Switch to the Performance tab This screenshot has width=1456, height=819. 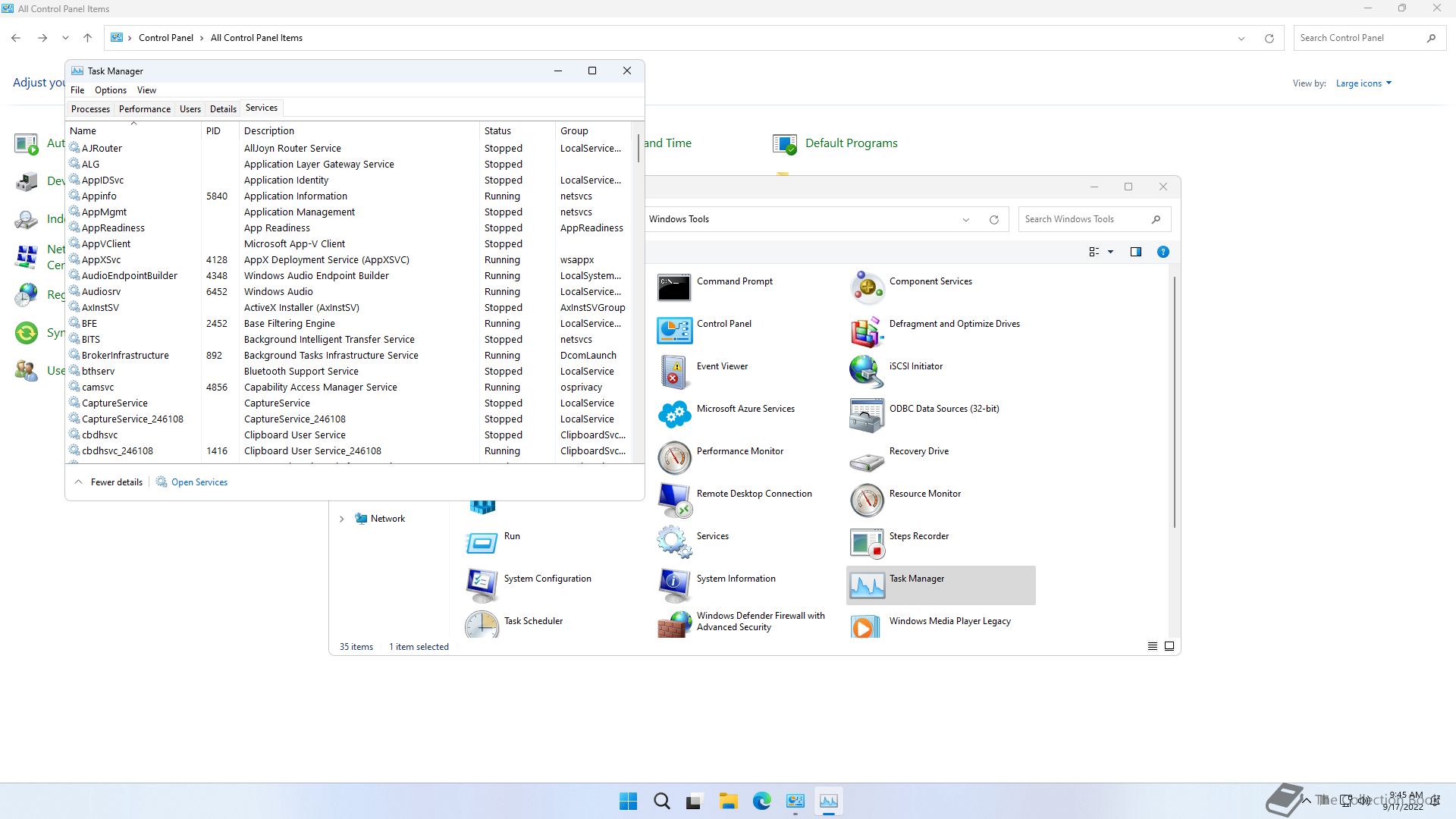(144, 109)
